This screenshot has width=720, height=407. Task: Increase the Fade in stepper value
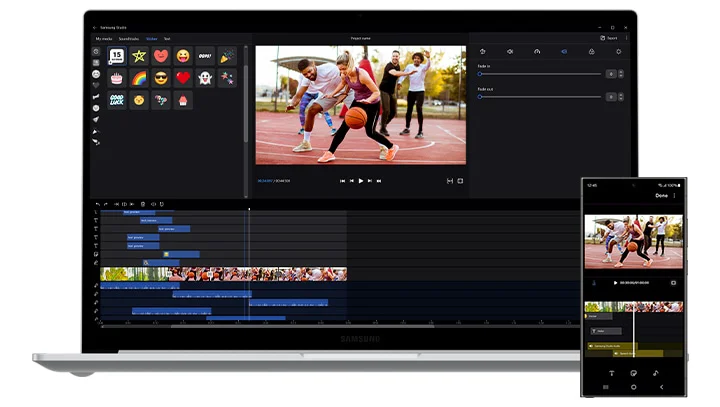620,72
